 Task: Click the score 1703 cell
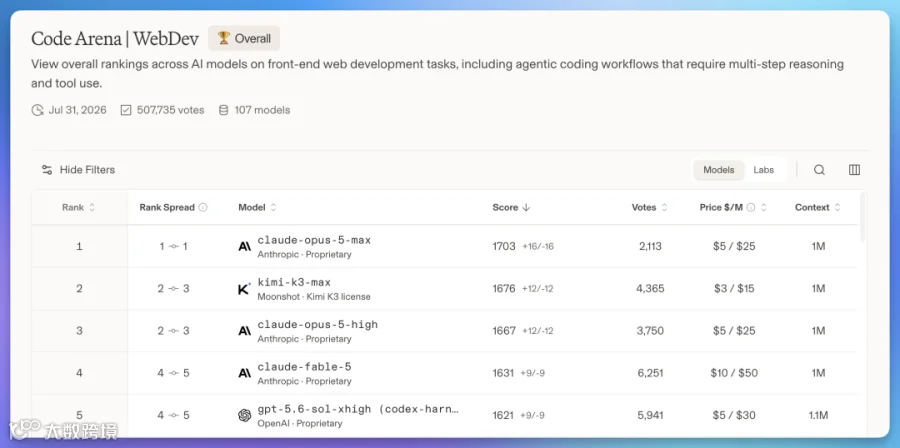[504, 247]
